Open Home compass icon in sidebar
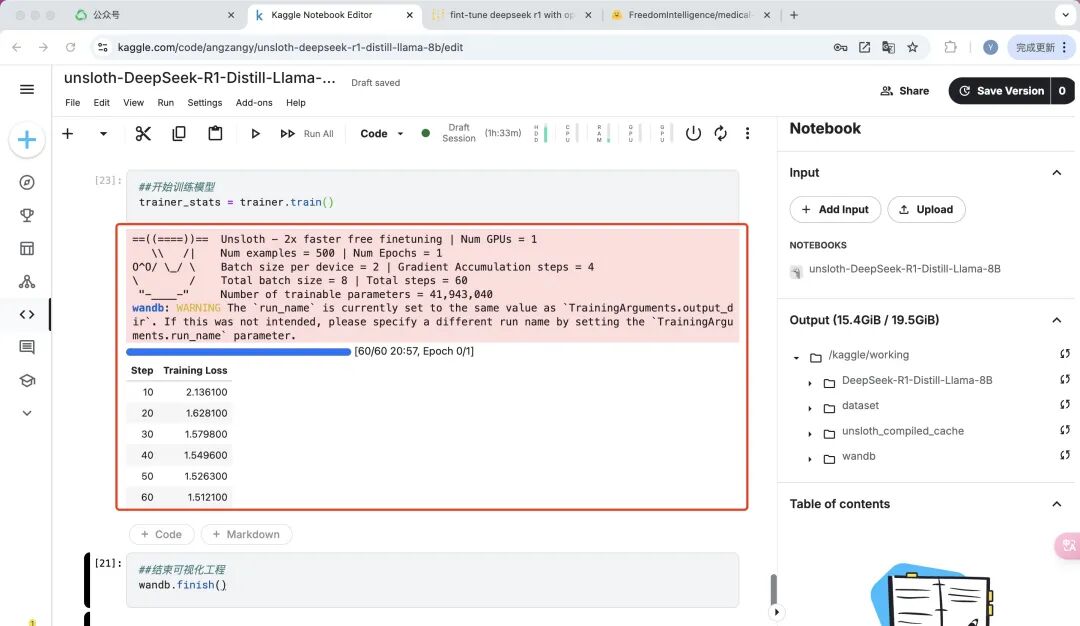The image size is (1080, 626). [x=27, y=182]
